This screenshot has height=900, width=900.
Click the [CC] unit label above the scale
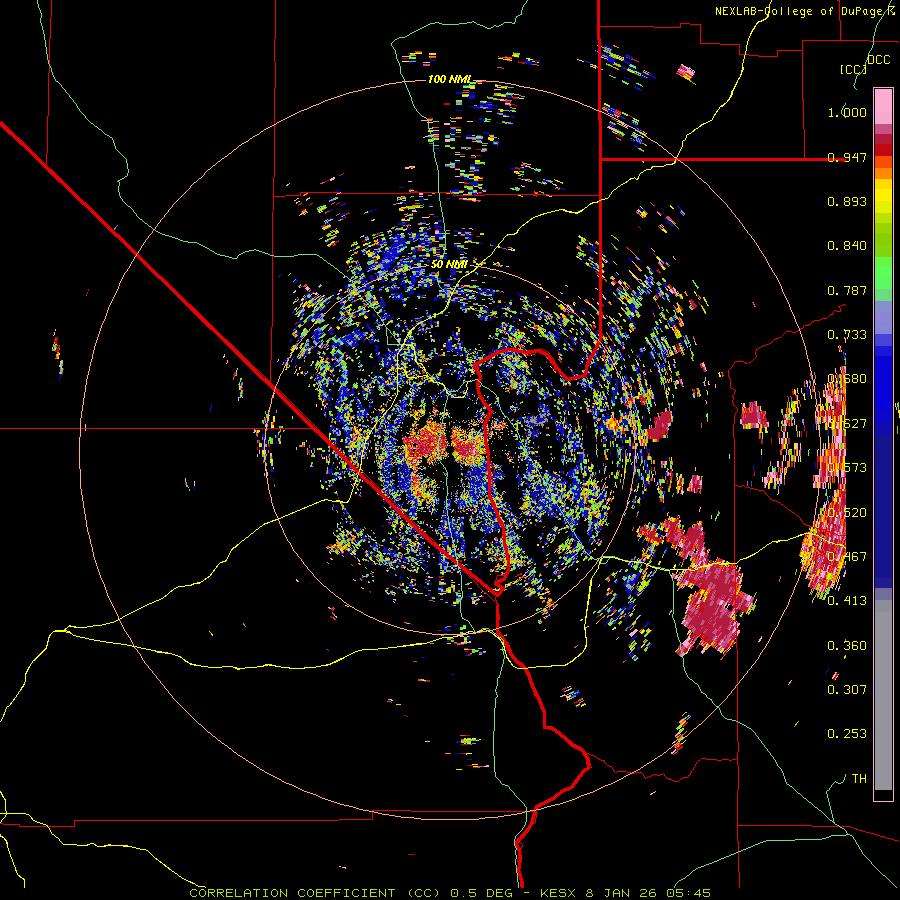coord(853,69)
